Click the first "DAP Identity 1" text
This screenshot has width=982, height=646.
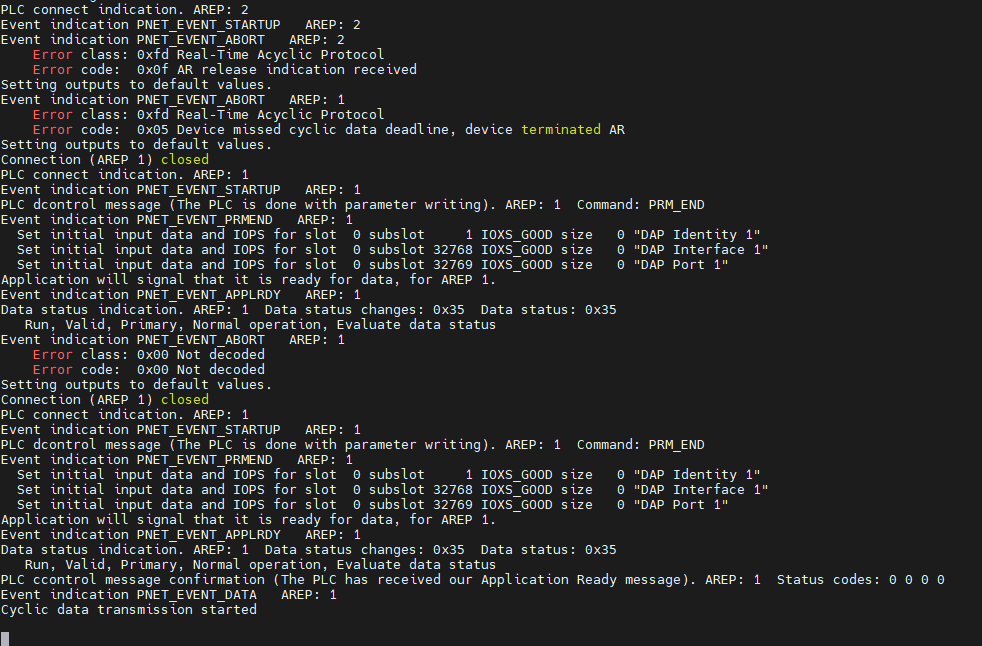pyautogui.click(x=697, y=234)
